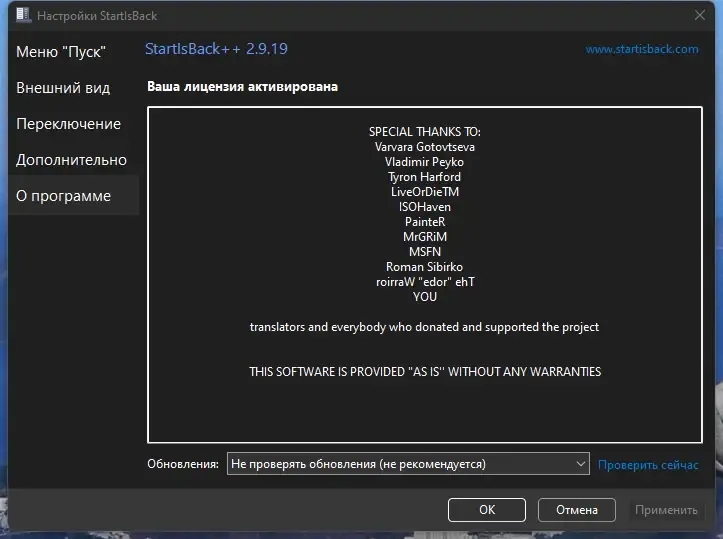Image resolution: width=723 pixels, height=539 pixels.
Task: Click the ISOHaven credit line
Action: click(x=425, y=207)
